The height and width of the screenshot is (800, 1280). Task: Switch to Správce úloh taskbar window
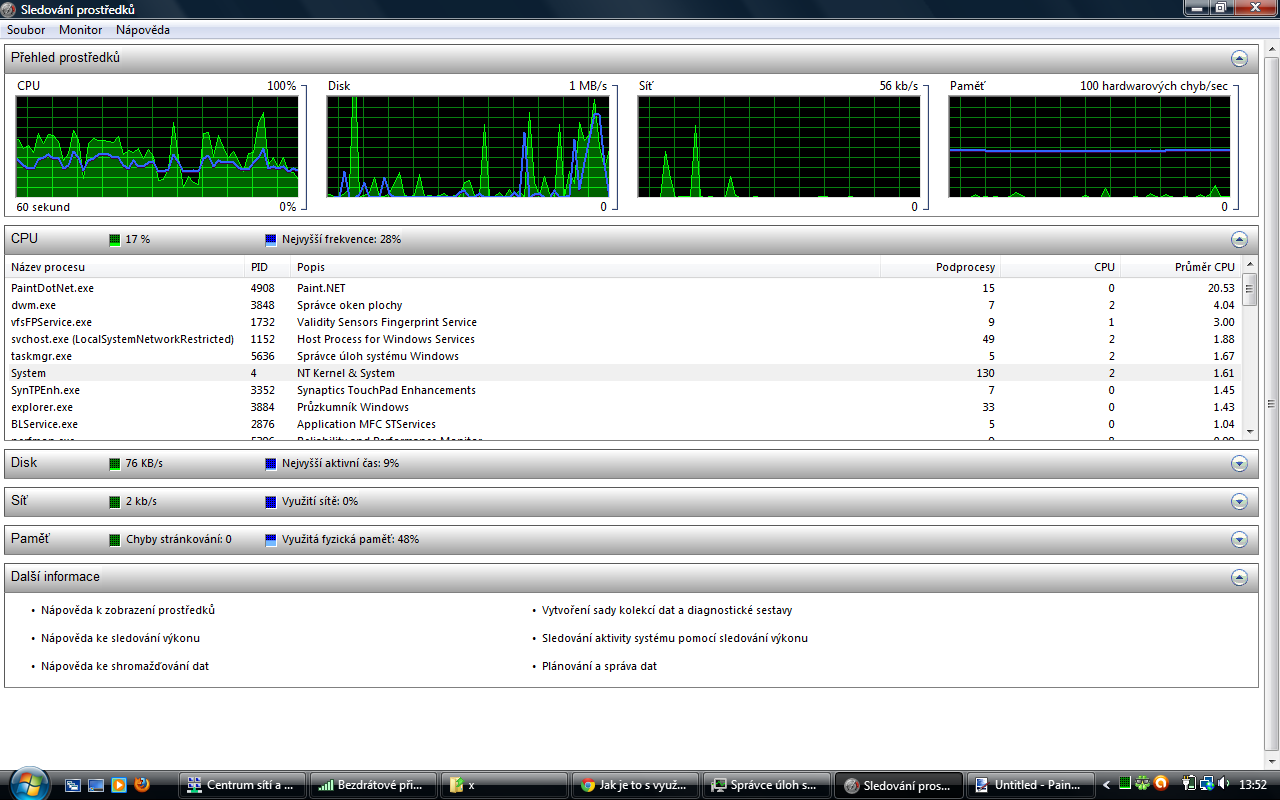click(766, 785)
